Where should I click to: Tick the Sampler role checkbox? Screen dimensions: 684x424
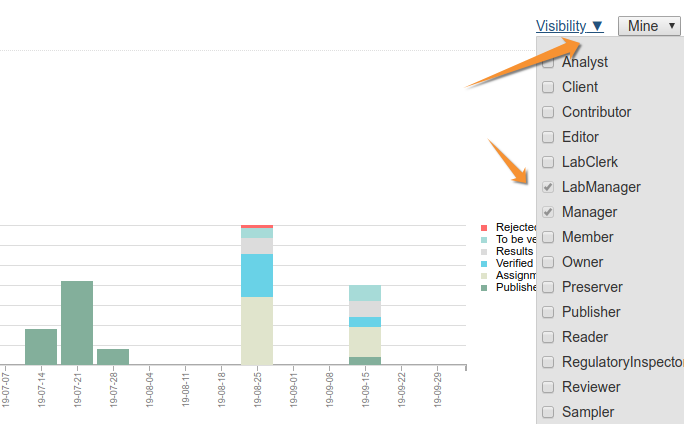click(x=548, y=412)
